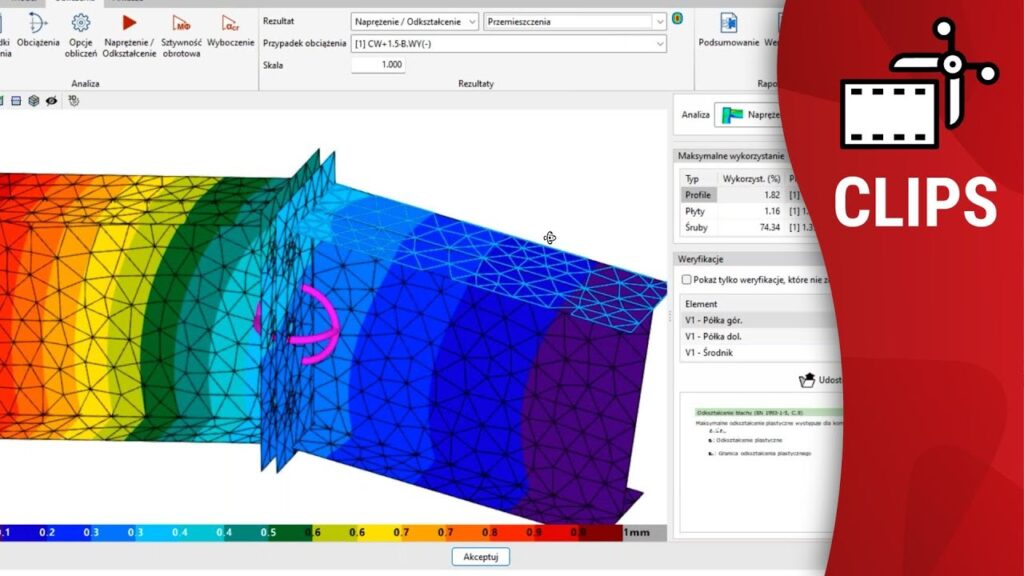Image resolution: width=1024 pixels, height=576 pixels.
Task: Toggle the green indicator beside Przemieszczenia
Action: pyautogui.click(x=678, y=19)
